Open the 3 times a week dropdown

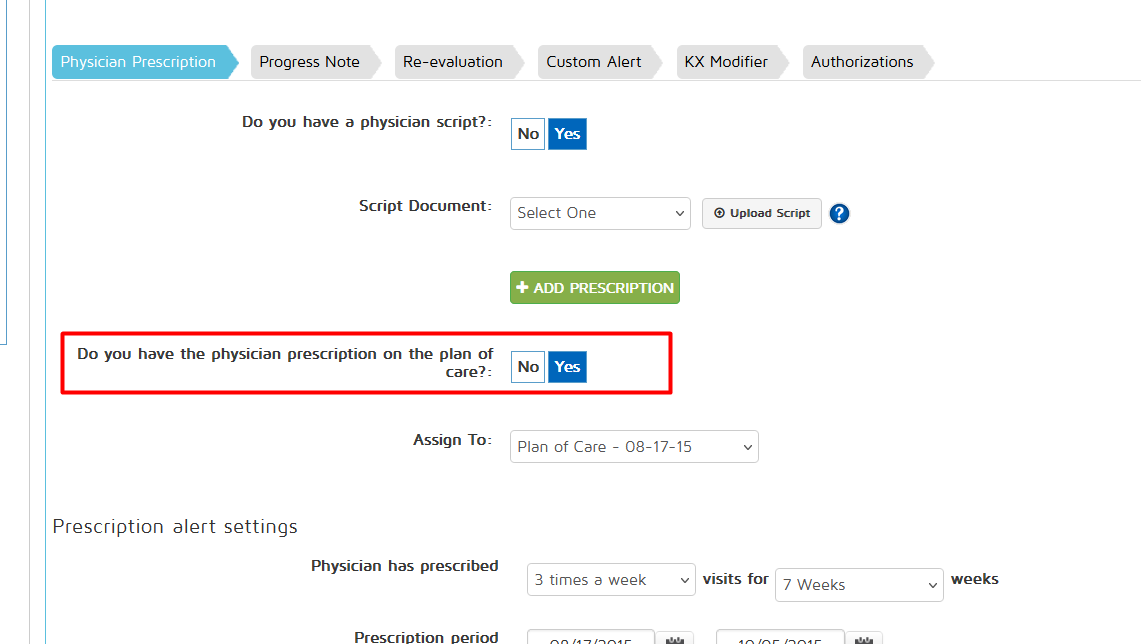610,580
